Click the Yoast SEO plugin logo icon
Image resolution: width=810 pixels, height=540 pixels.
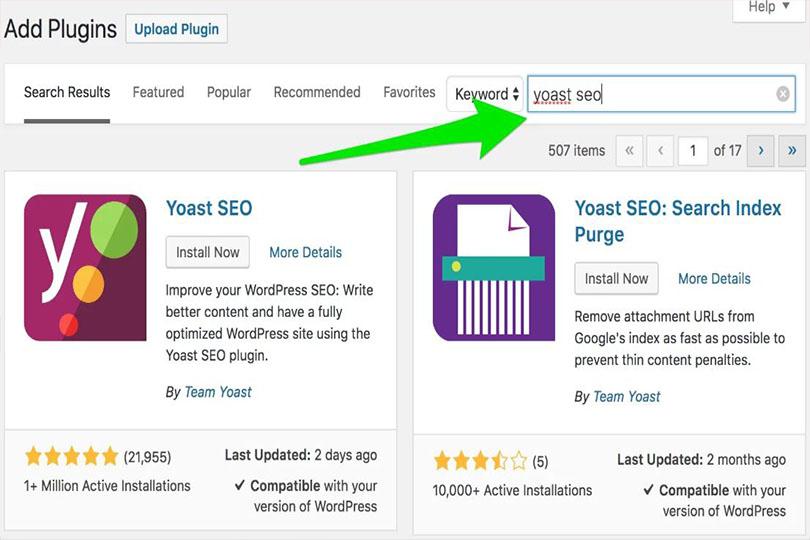point(85,268)
